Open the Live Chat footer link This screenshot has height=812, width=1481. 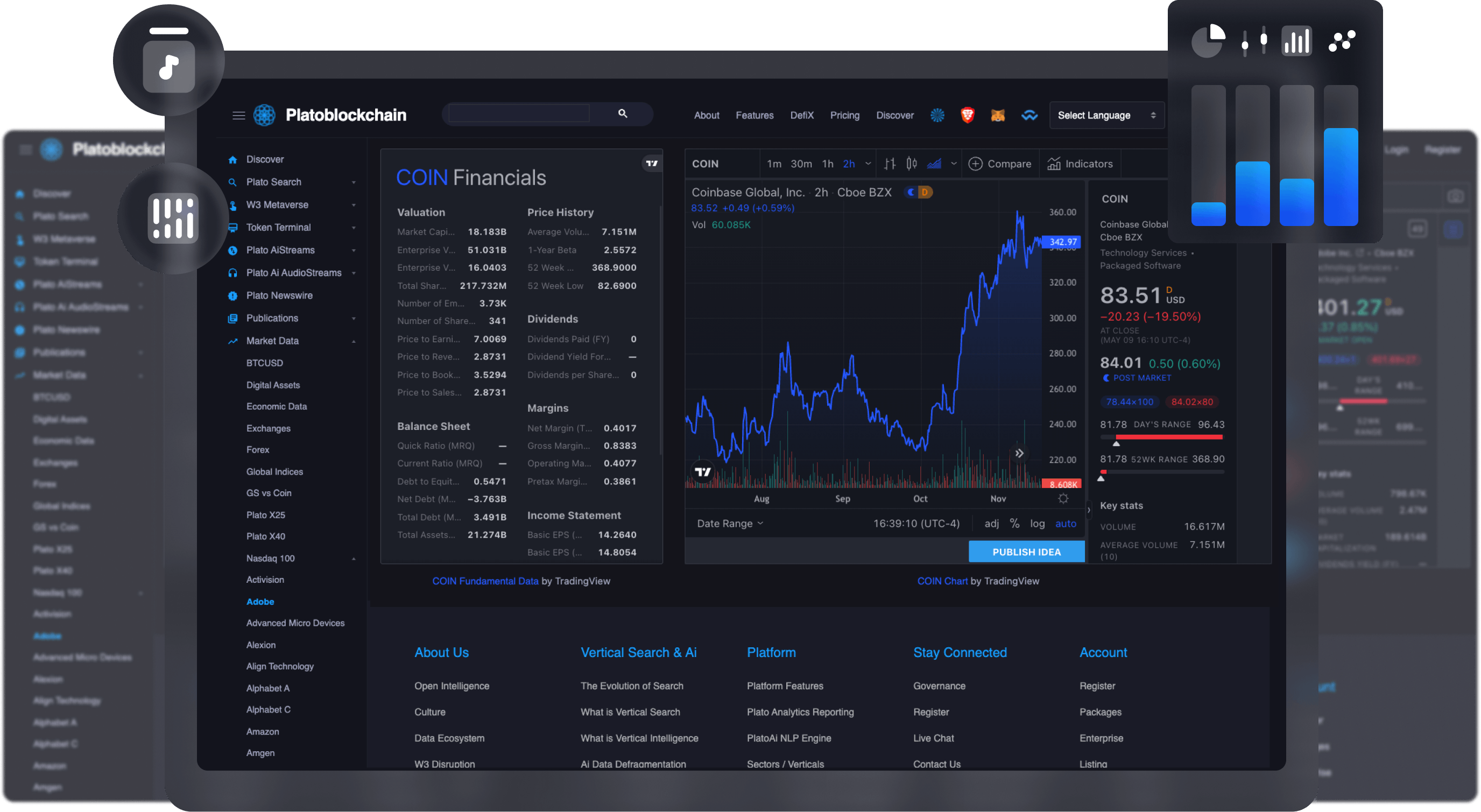point(933,738)
